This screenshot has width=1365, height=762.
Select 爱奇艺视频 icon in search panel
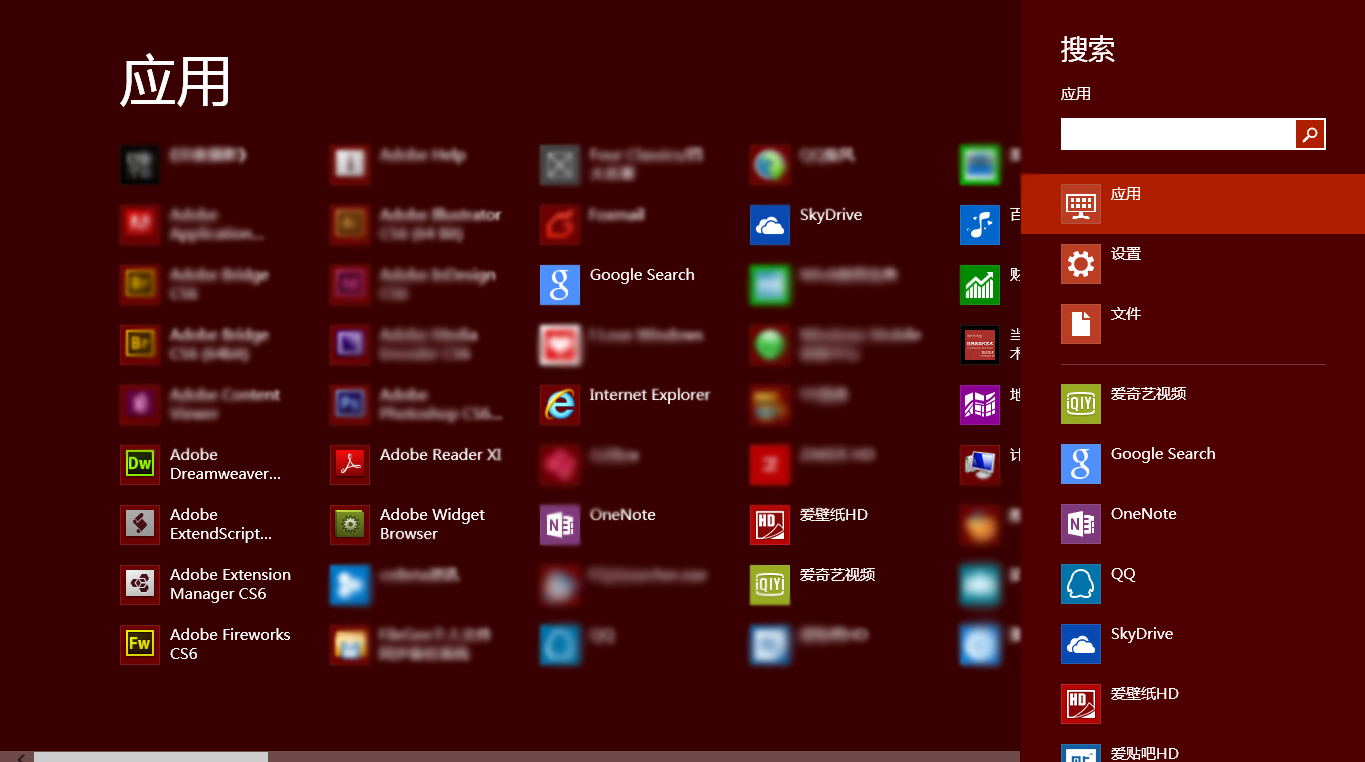click(x=1081, y=404)
